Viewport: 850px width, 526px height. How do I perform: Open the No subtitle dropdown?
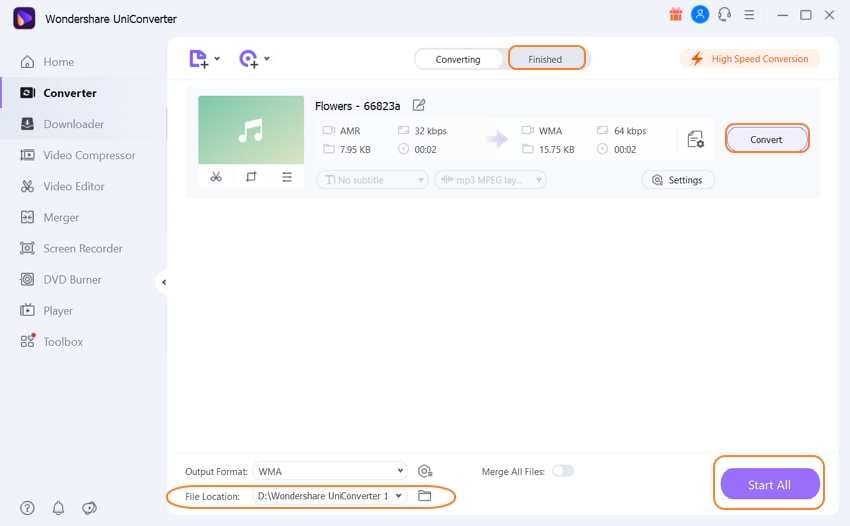pyautogui.click(x=373, y=179)
